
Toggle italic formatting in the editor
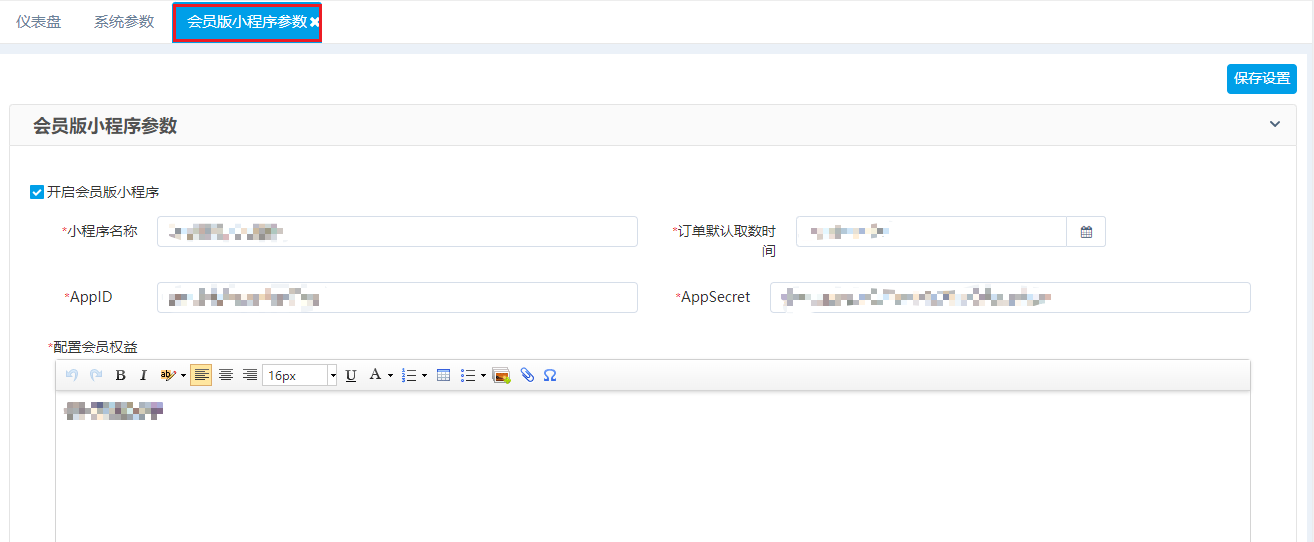click(143, 375)
